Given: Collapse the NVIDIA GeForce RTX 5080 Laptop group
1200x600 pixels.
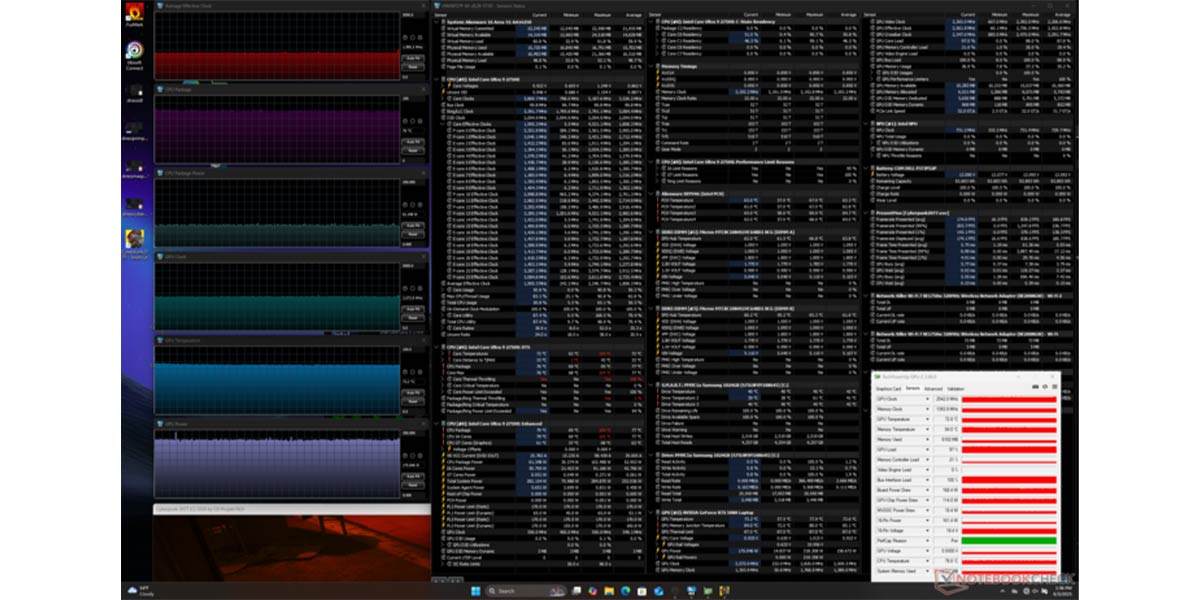Looking at the screenshot, I should [x=652, y=512].
